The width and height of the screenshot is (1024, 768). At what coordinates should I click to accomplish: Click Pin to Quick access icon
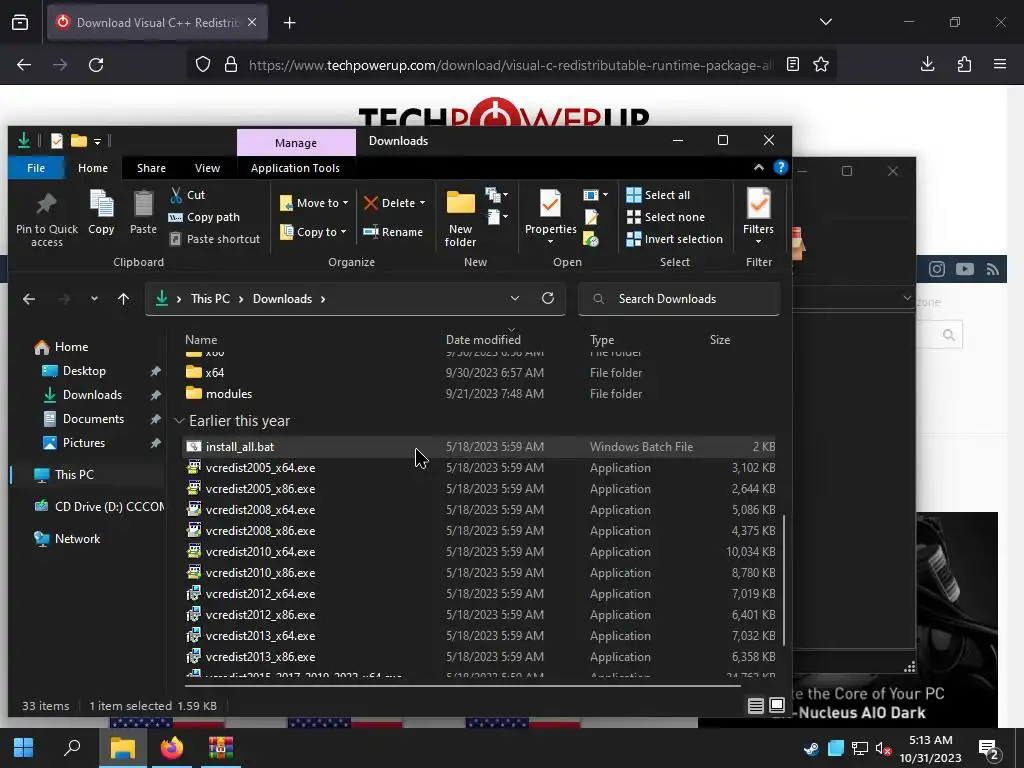click(x=46, y=219)
